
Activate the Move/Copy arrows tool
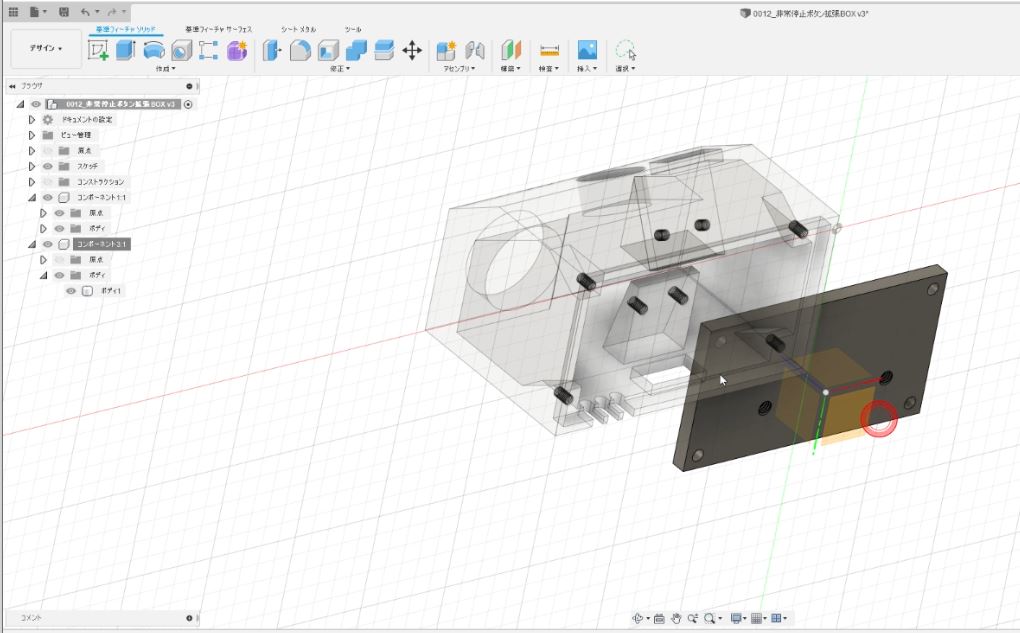coord(412,50)
